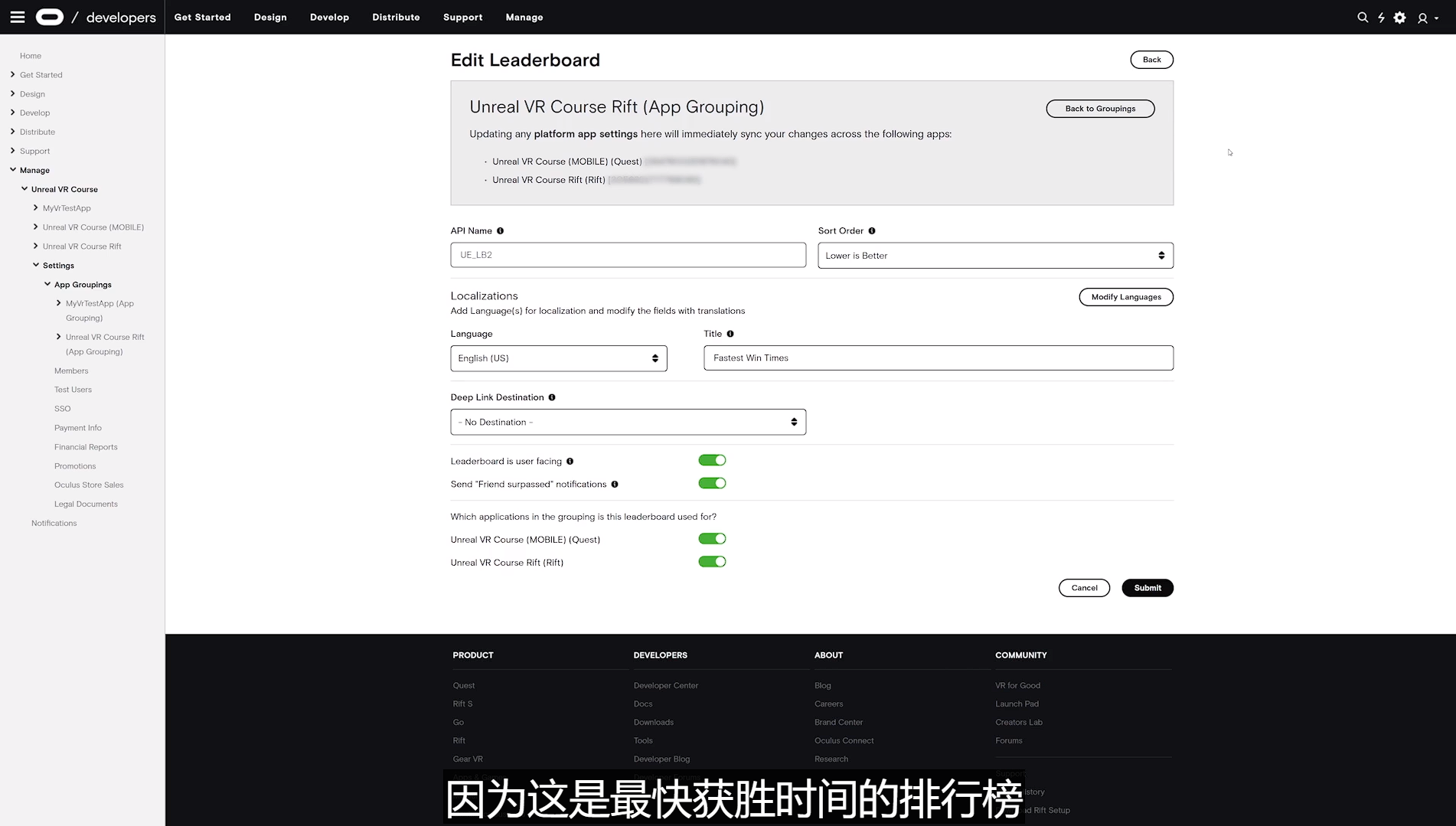Click Back to Groupings button
The image size is (1456, 826).
1100,109
